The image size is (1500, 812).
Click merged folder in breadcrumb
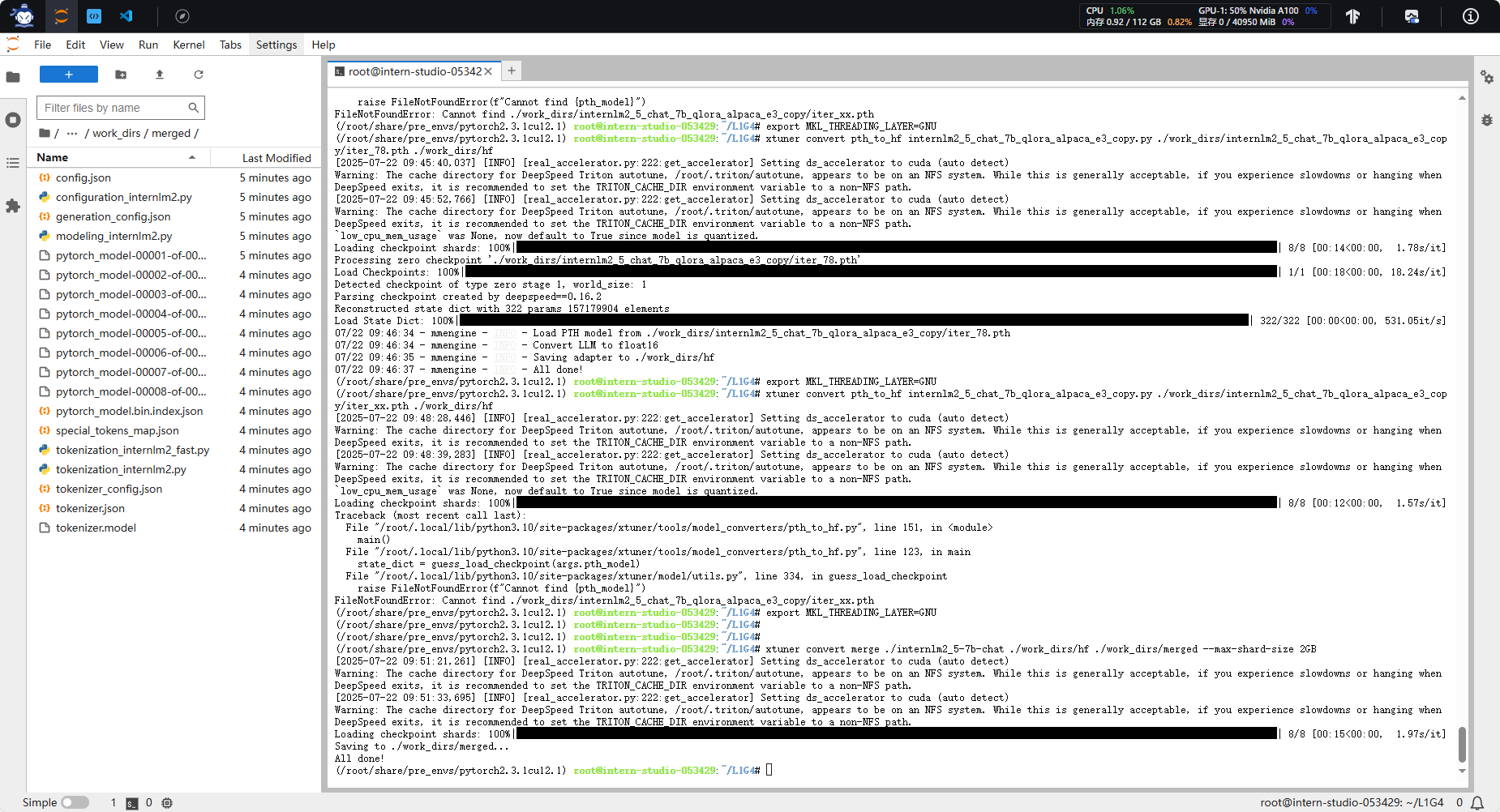coord(171,133)
